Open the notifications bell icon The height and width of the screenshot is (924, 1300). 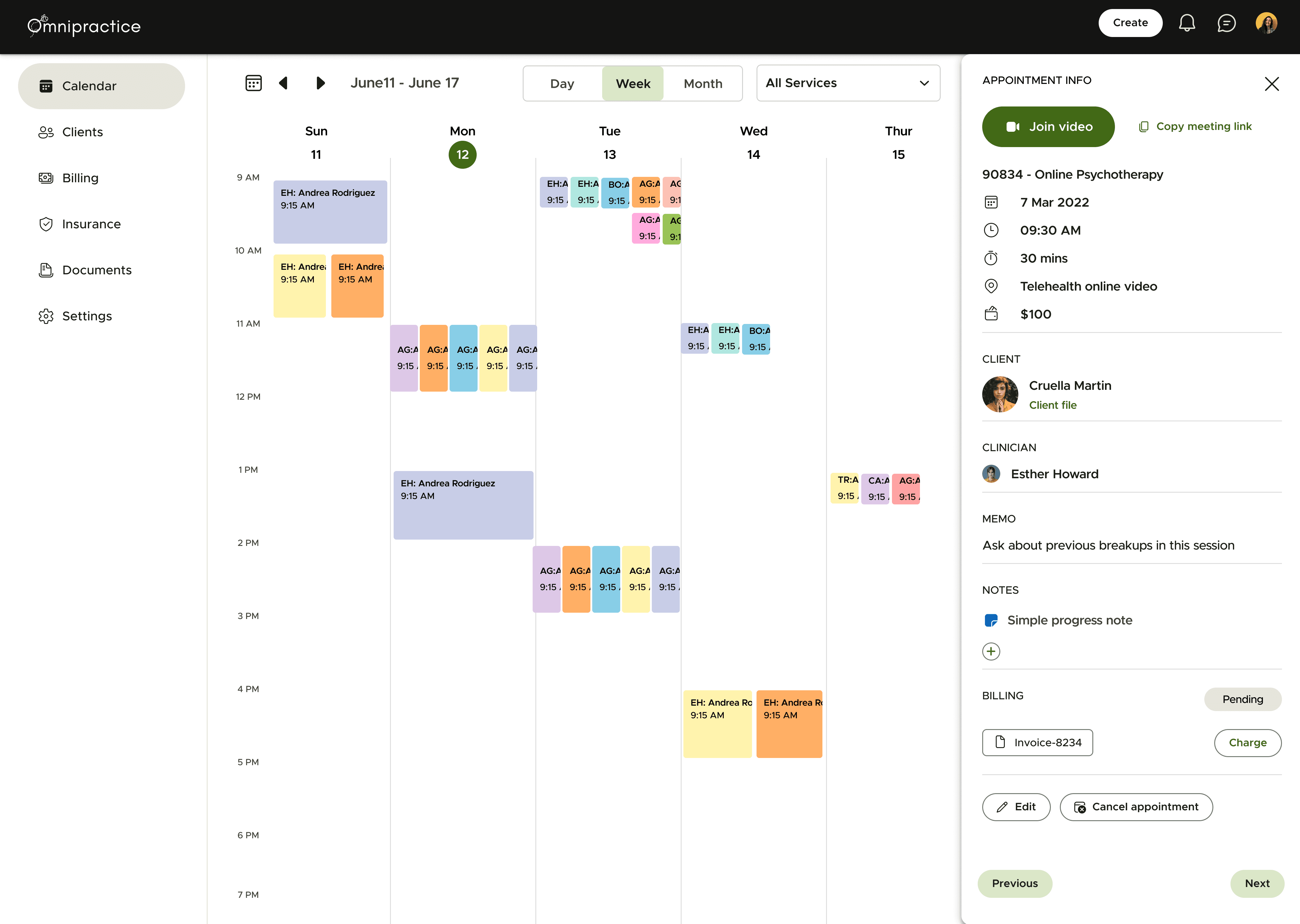tap(1187, 23)
